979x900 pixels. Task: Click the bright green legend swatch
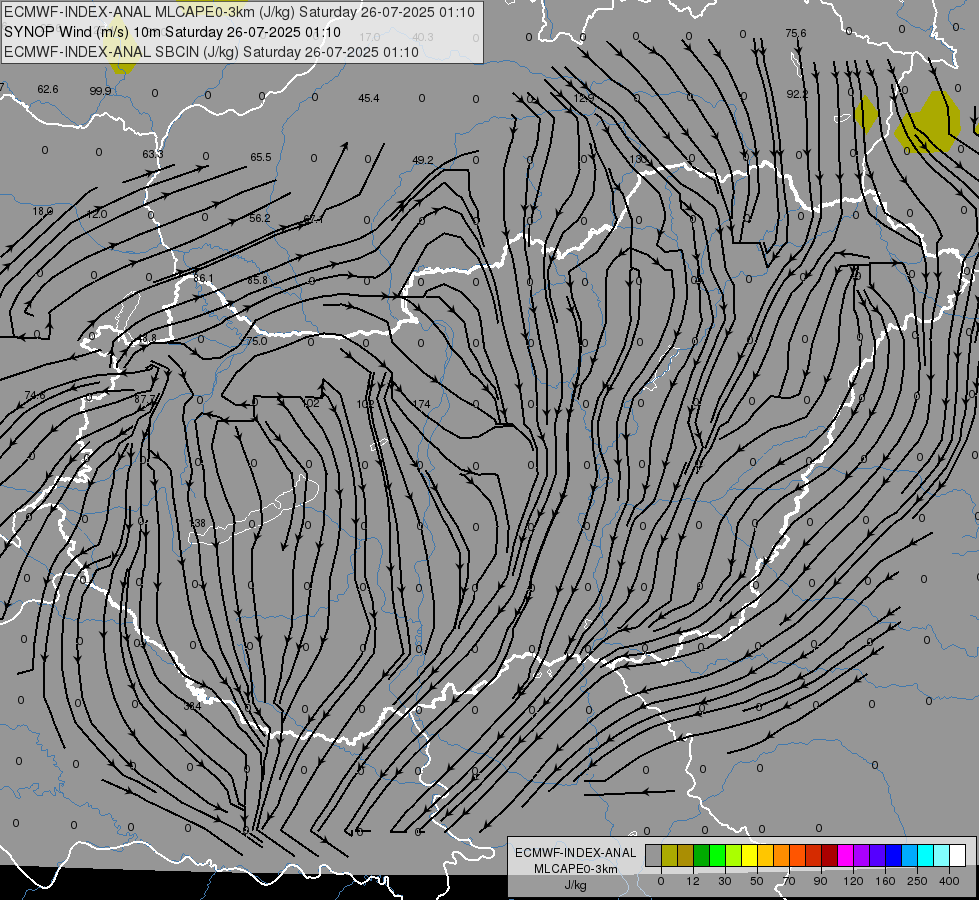717,855
